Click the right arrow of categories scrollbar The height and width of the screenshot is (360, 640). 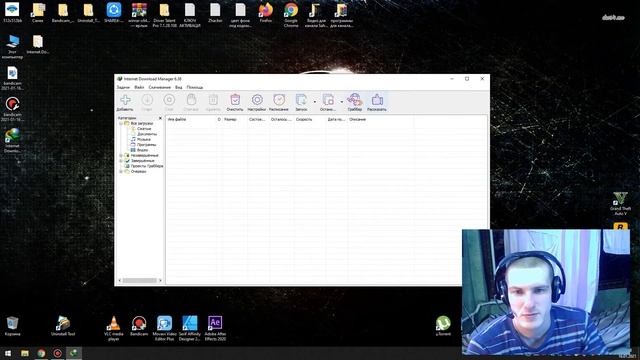[160, 280]
